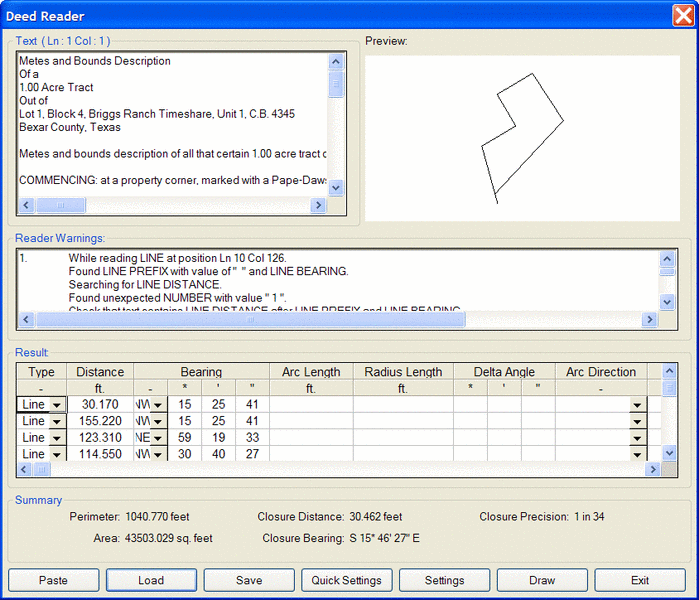The height and width of the screenshot is (600, 699).
Task: Open Arc Direction dropdown in first row
Action: tap(637, 405)
